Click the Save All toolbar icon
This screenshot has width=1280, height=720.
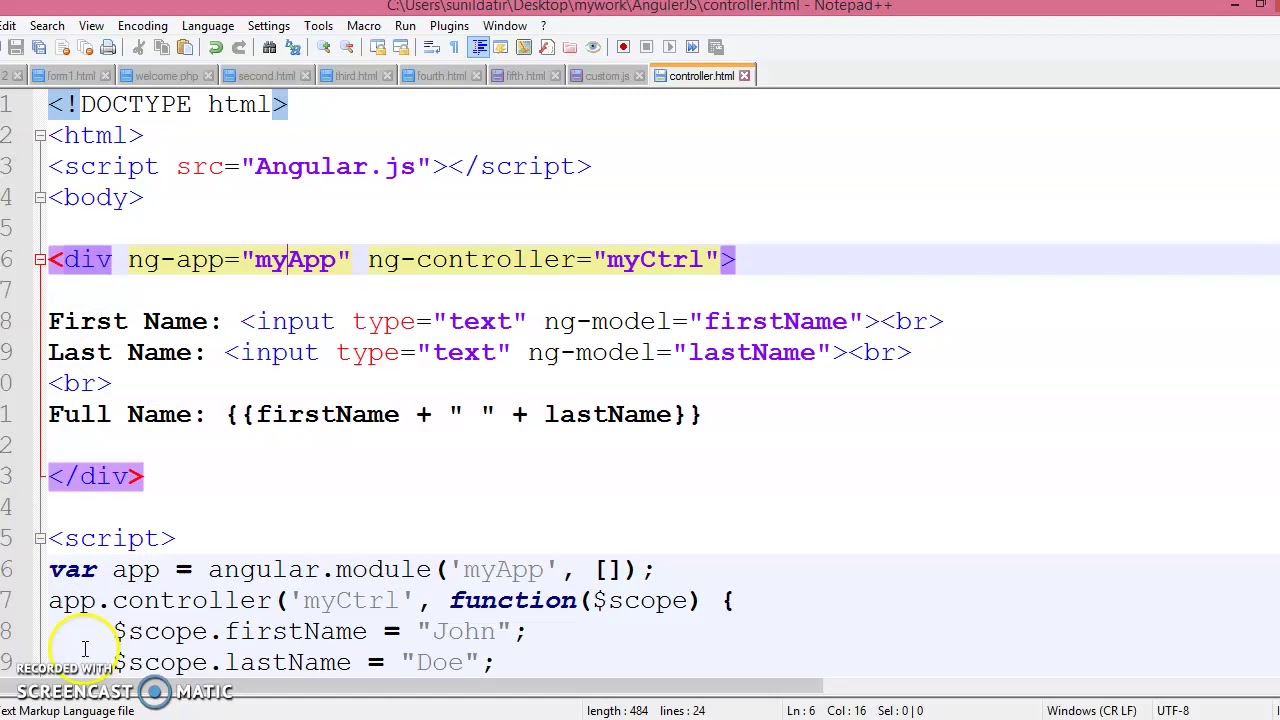click(x=39, y=47)
